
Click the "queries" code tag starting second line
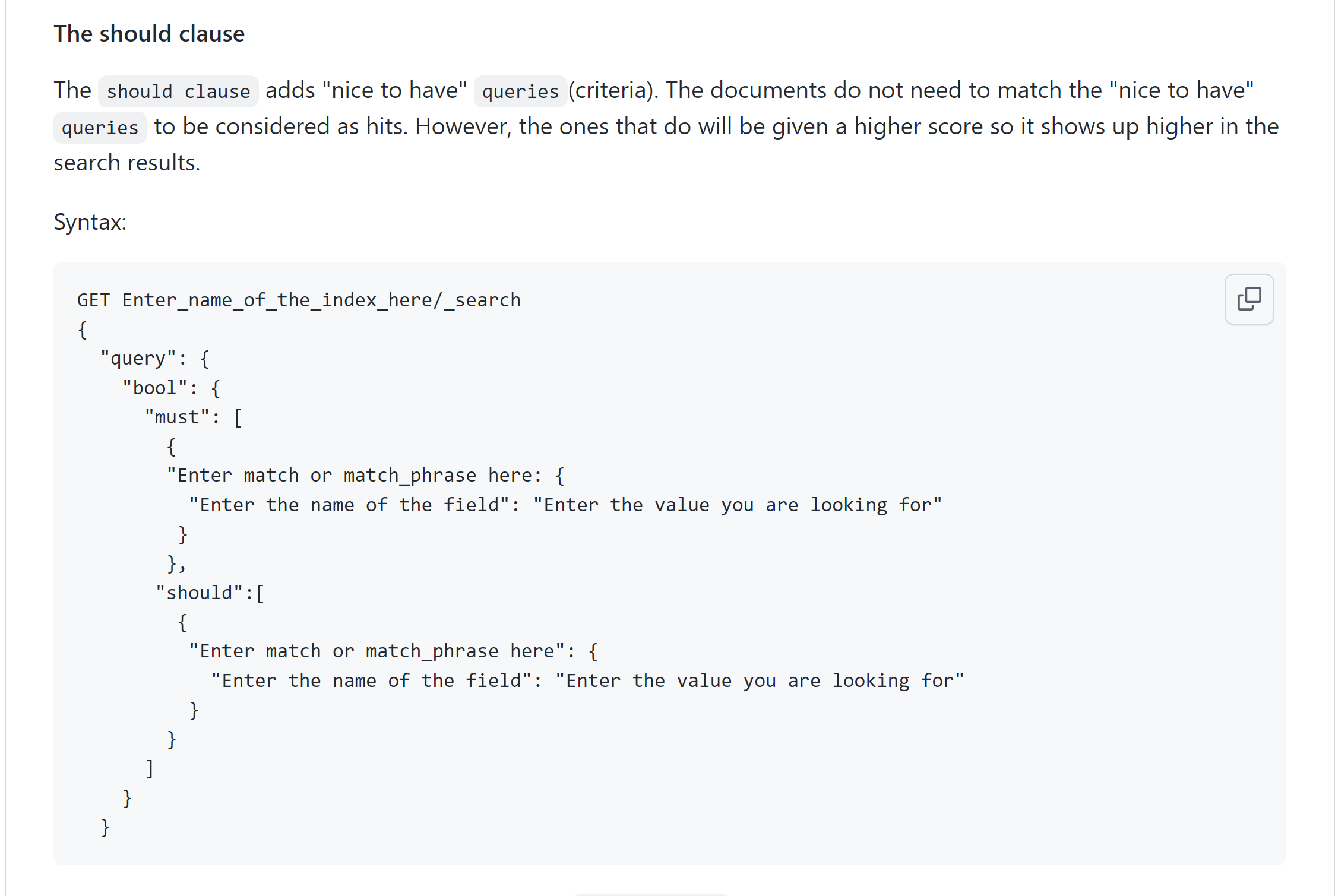100,128
